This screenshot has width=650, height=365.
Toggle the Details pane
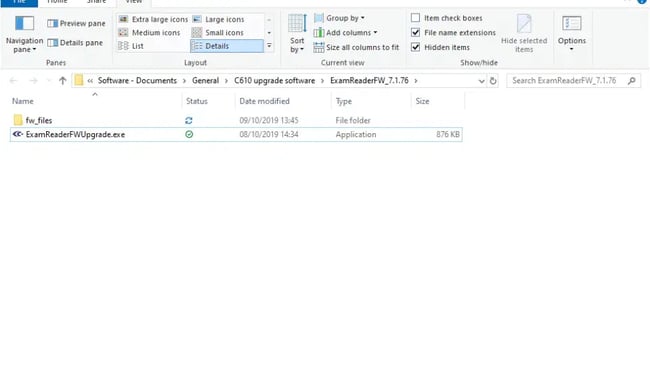(75, 43)
